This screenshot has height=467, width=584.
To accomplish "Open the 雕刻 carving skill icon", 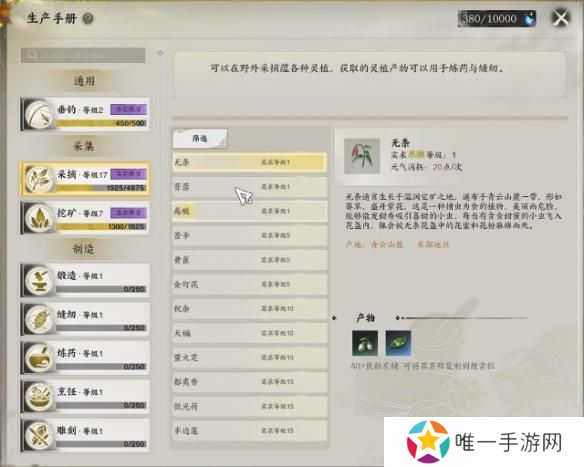I will click(39, 435).
